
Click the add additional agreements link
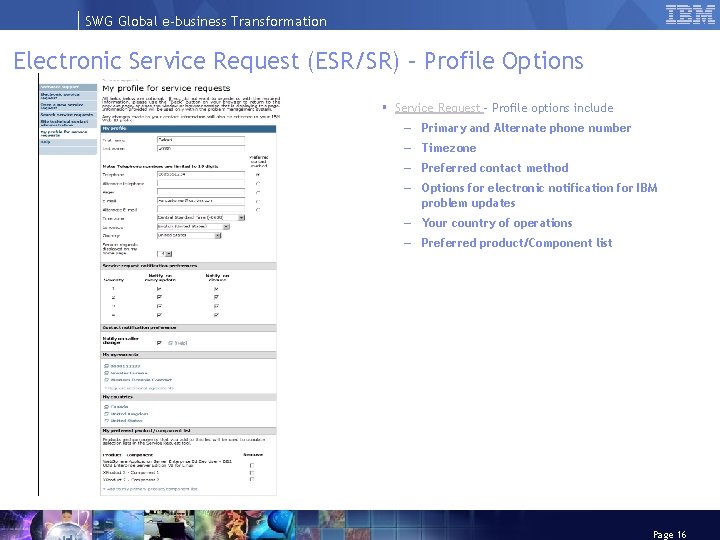(x=139, y=388)
